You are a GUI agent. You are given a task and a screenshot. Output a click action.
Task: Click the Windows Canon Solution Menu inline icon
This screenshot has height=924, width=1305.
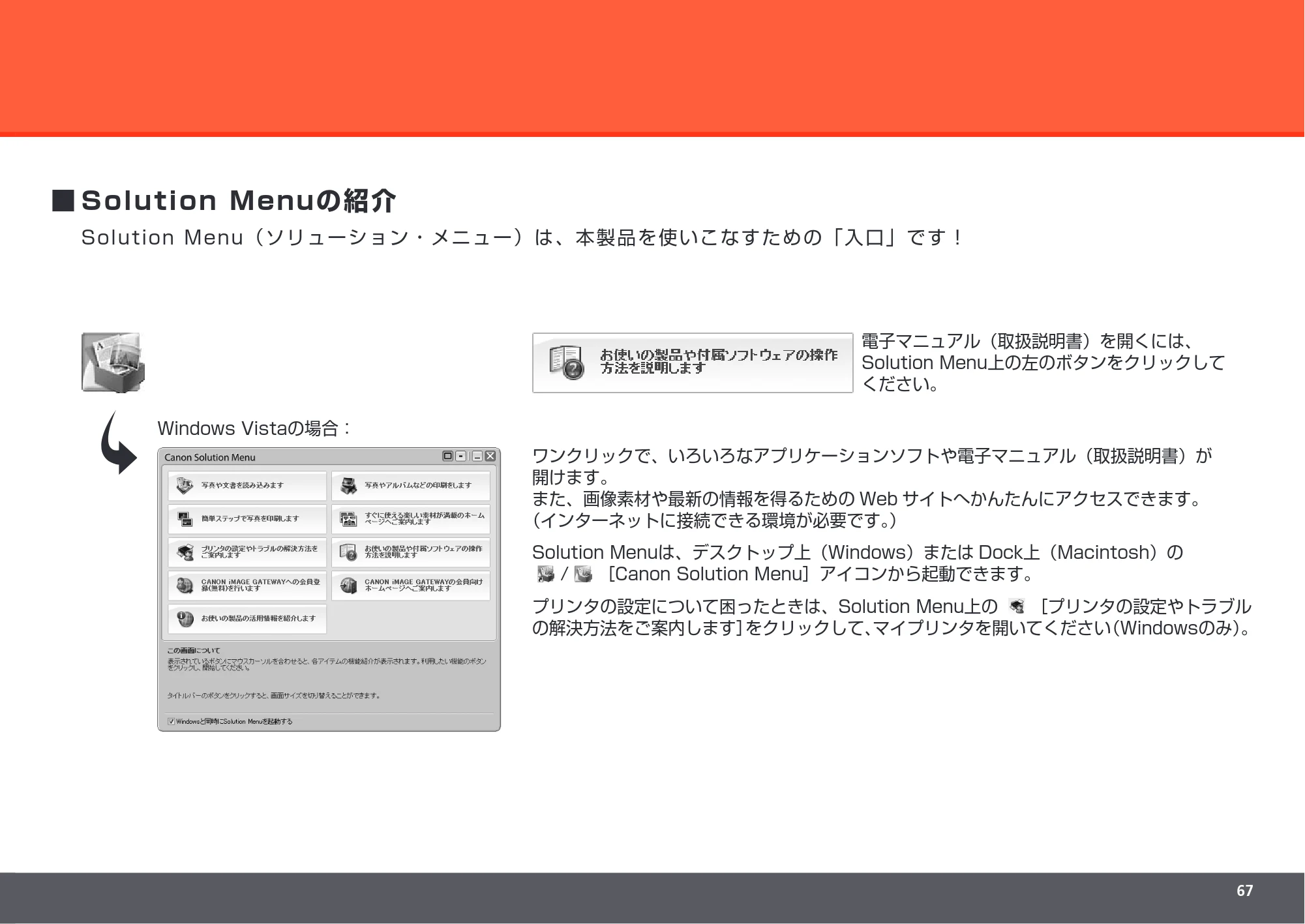click(545, 574)
